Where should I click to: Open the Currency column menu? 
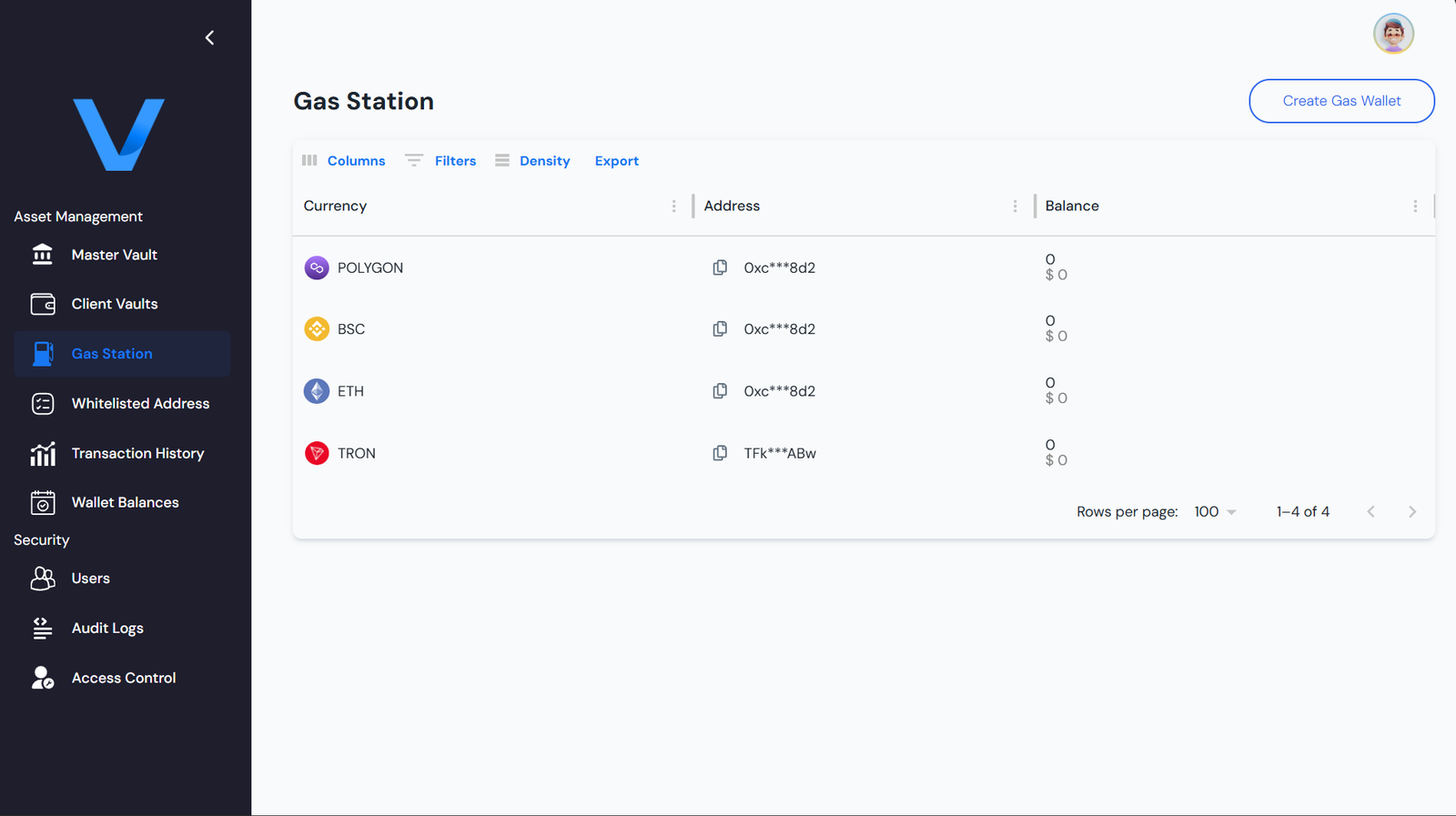[673, 207]
